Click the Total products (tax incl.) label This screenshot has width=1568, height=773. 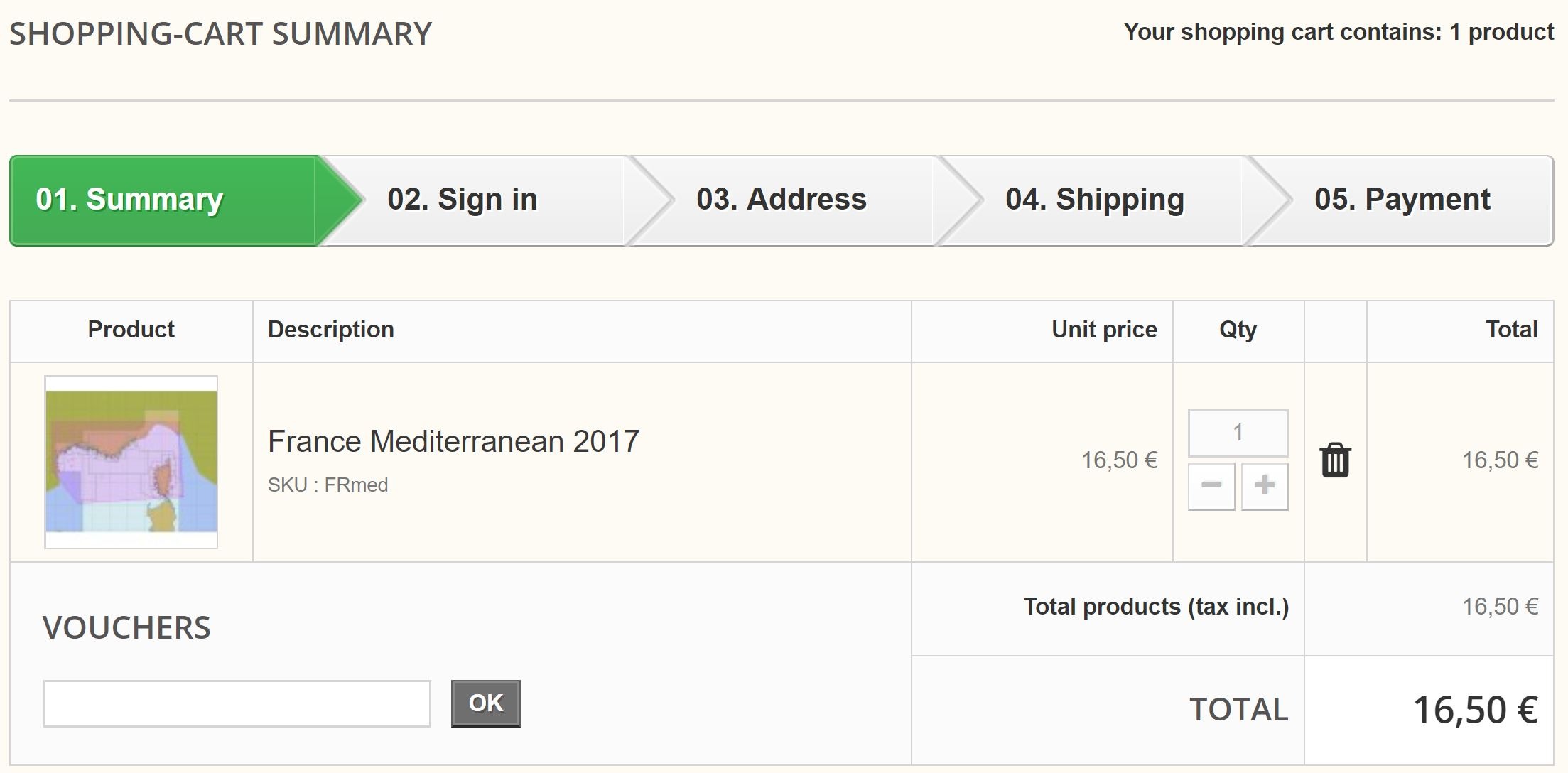pyautogui.click(x=1156, y=607)
